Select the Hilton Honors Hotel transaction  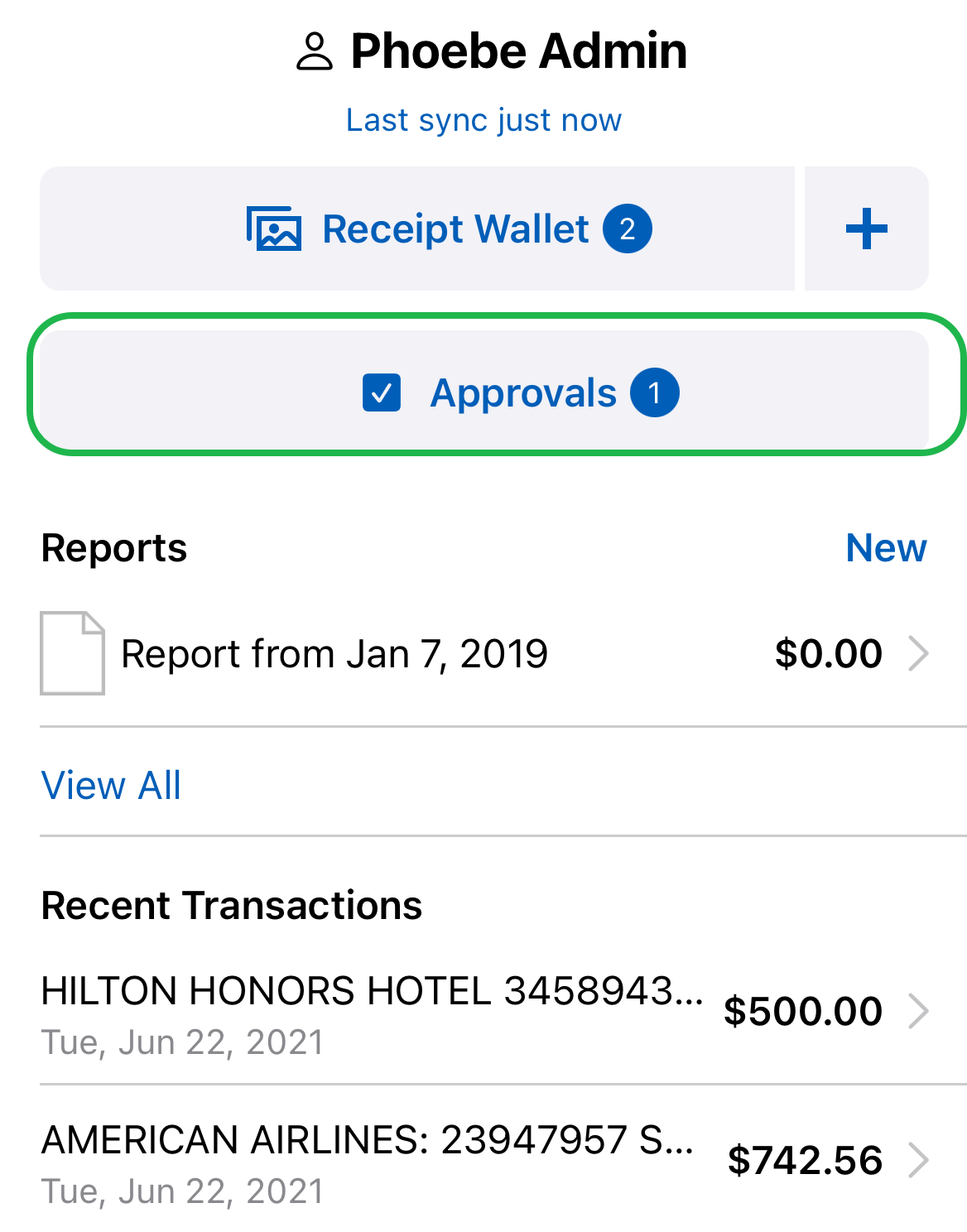pos(372,992)
